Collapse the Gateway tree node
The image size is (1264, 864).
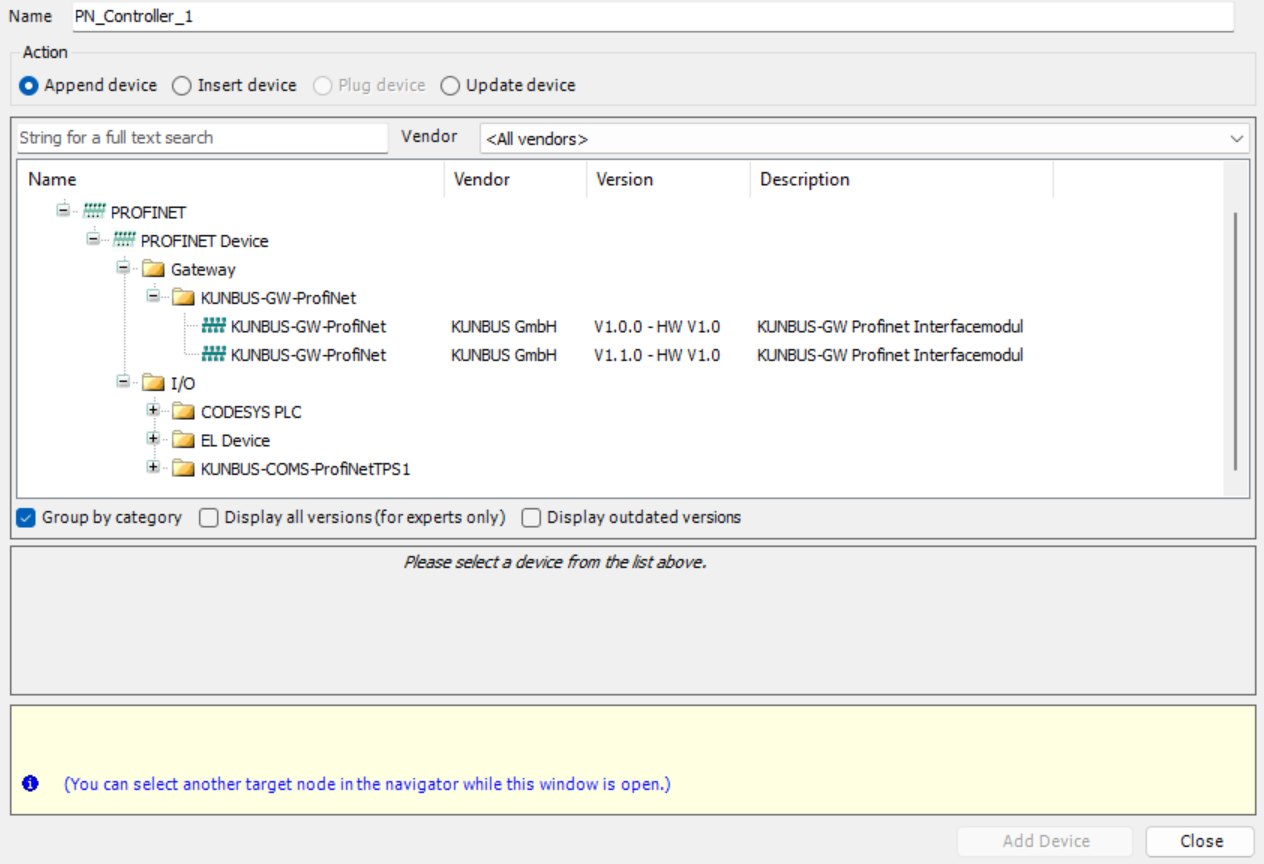123,268
